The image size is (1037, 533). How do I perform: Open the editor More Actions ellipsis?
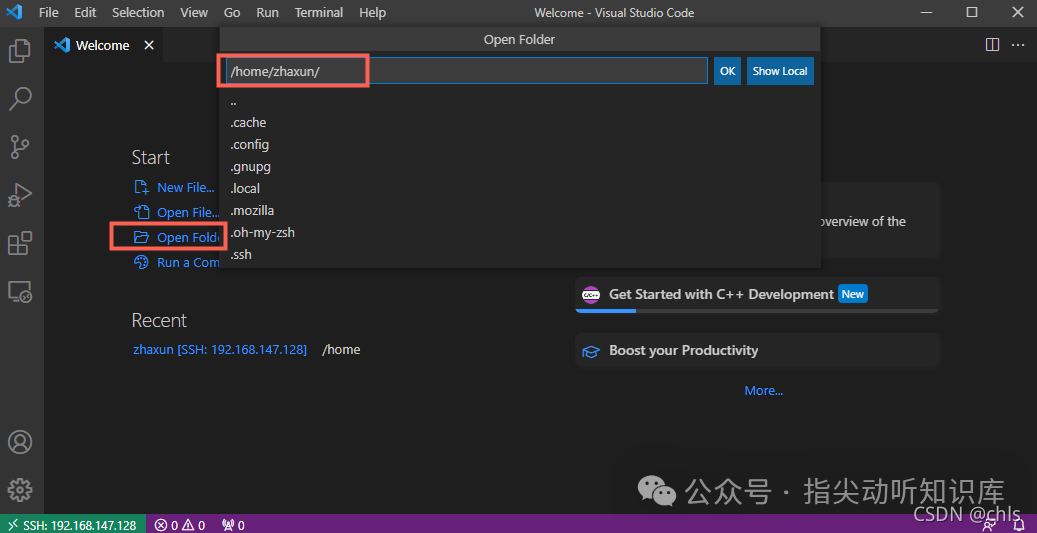[1018, 45]
